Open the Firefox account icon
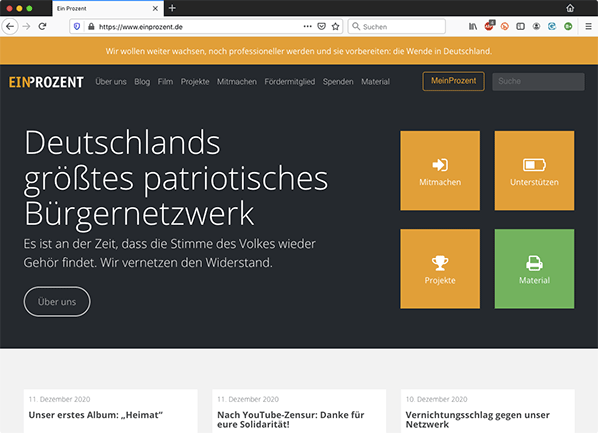This screenshot has height=433, width=598. pos(536,26)
